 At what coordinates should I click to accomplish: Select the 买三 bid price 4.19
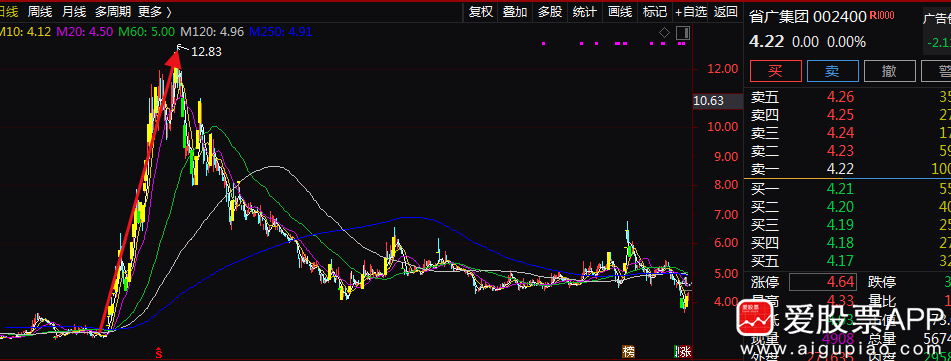pyautogui.click(x=841, y=225)
